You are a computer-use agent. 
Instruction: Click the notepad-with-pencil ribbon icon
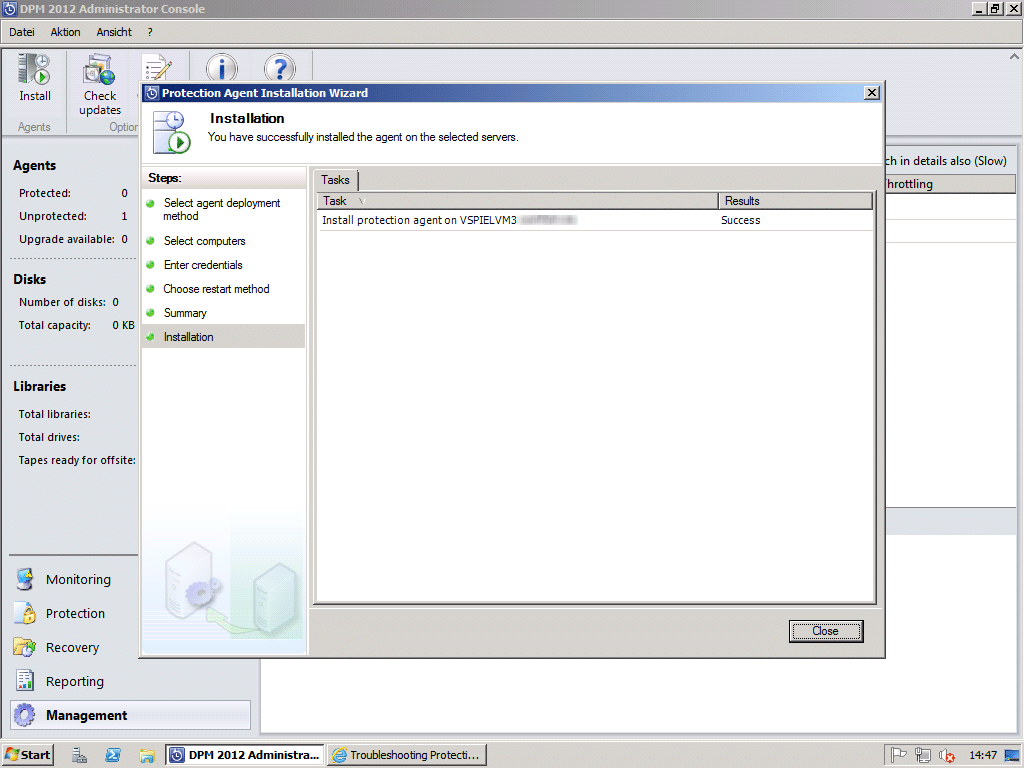pos(157,68)
